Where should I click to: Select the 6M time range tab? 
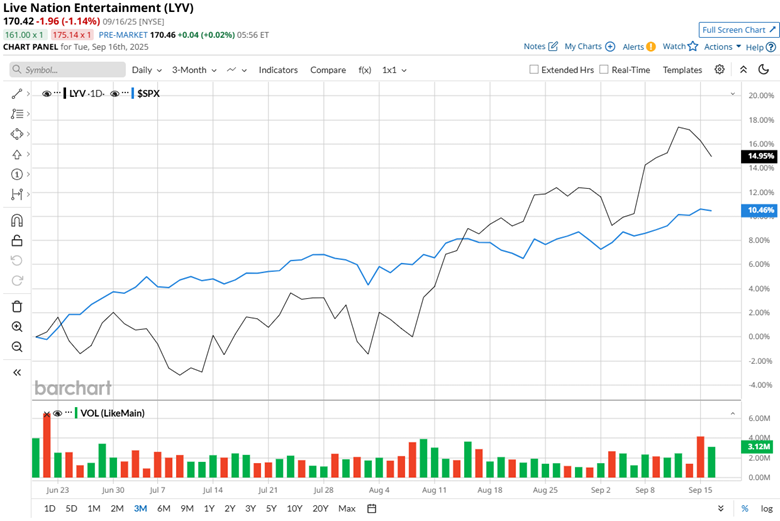pos(164,509)
